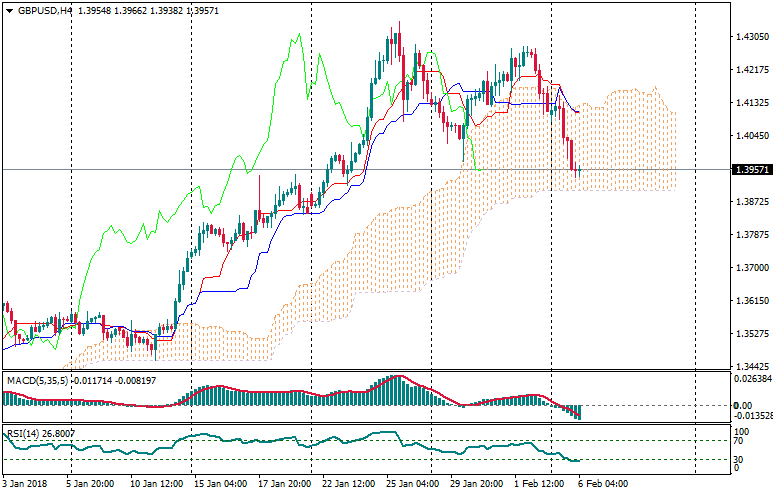The width and height of the screenshot is (773, 495).
Task: Click the current price label 1.39571
Action: tap(745, 170)
